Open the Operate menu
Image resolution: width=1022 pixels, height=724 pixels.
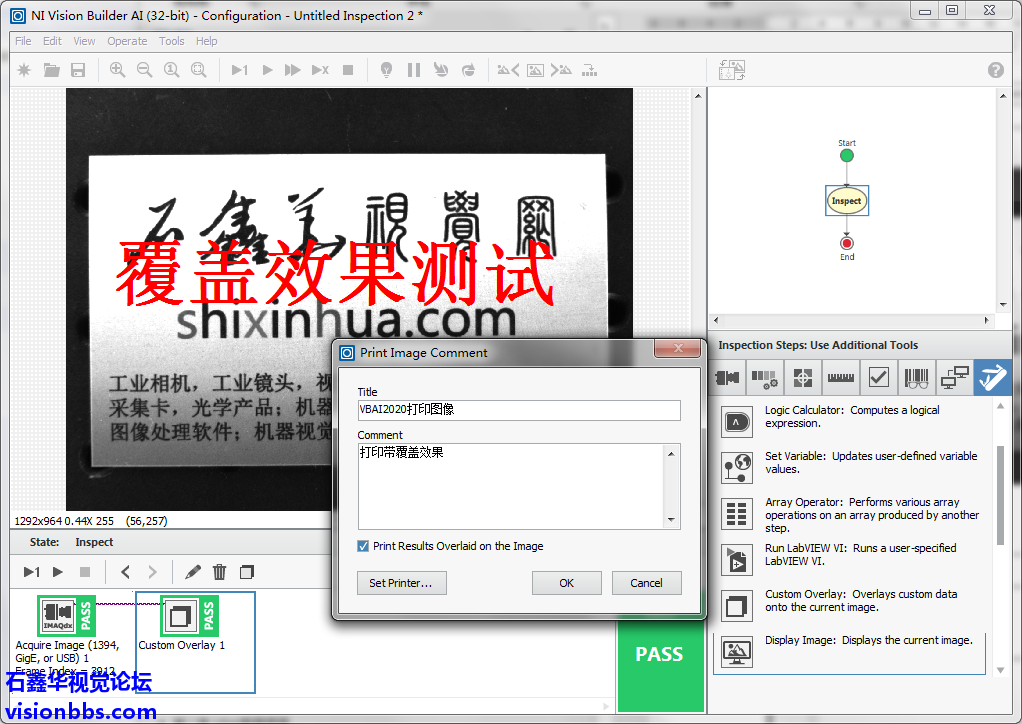tap(127, 41)
